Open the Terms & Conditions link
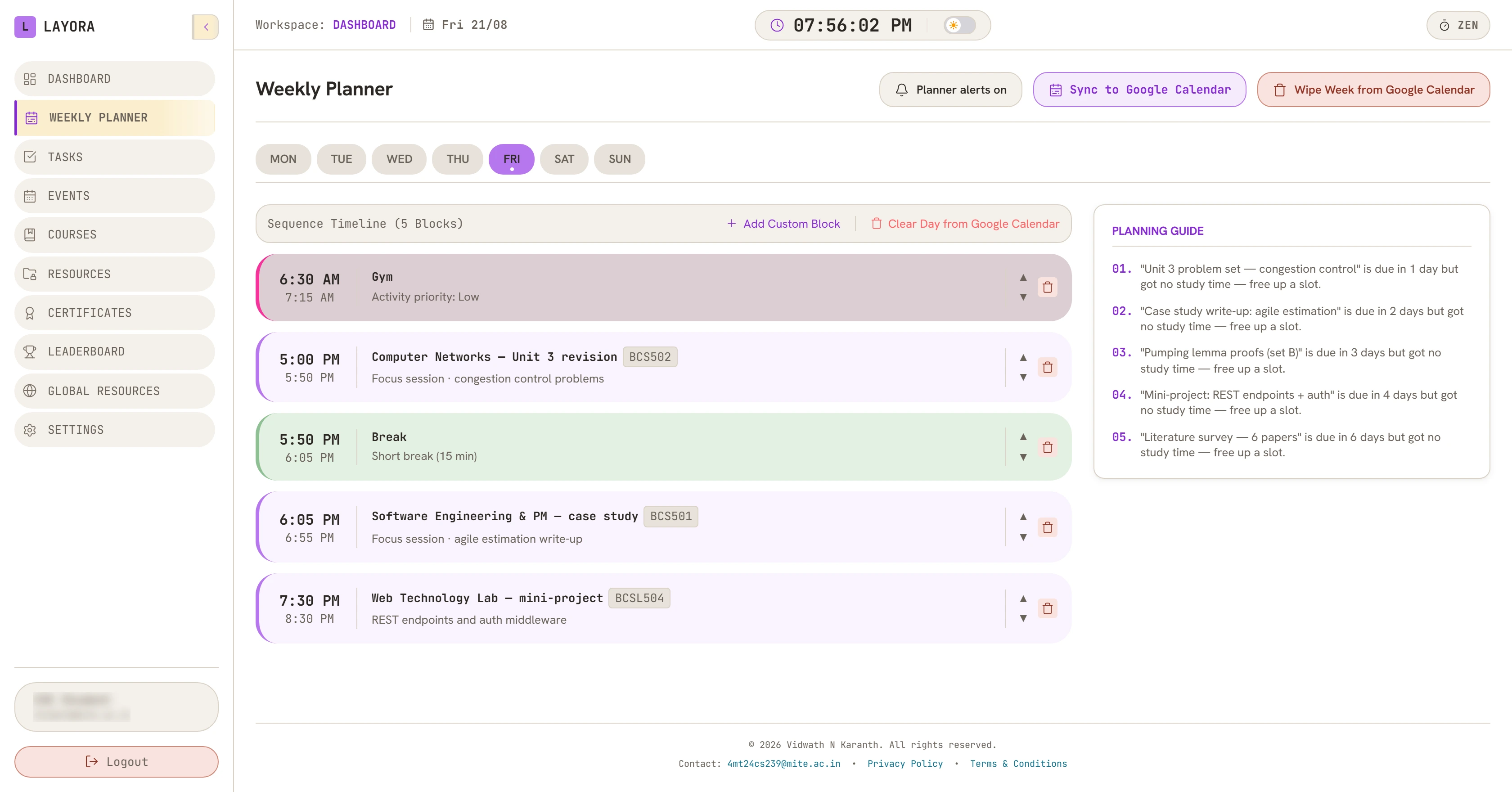This screenshot has width=1512, height=792. (1018, 763)
